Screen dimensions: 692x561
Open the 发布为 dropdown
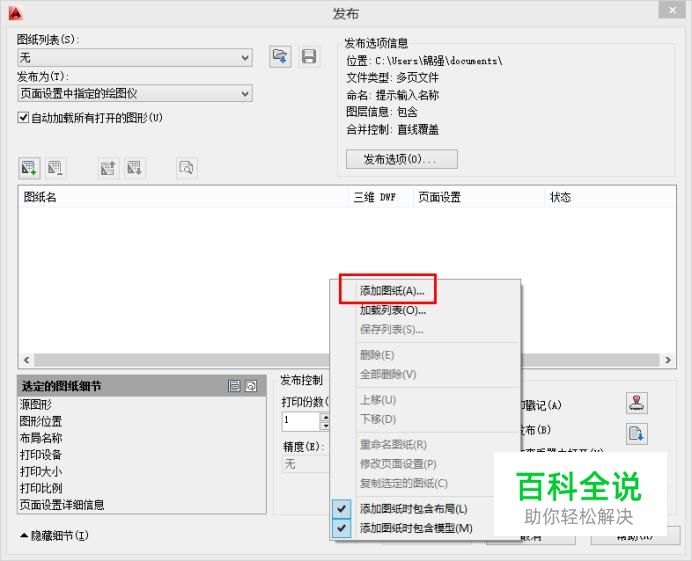tap(135, 94)
